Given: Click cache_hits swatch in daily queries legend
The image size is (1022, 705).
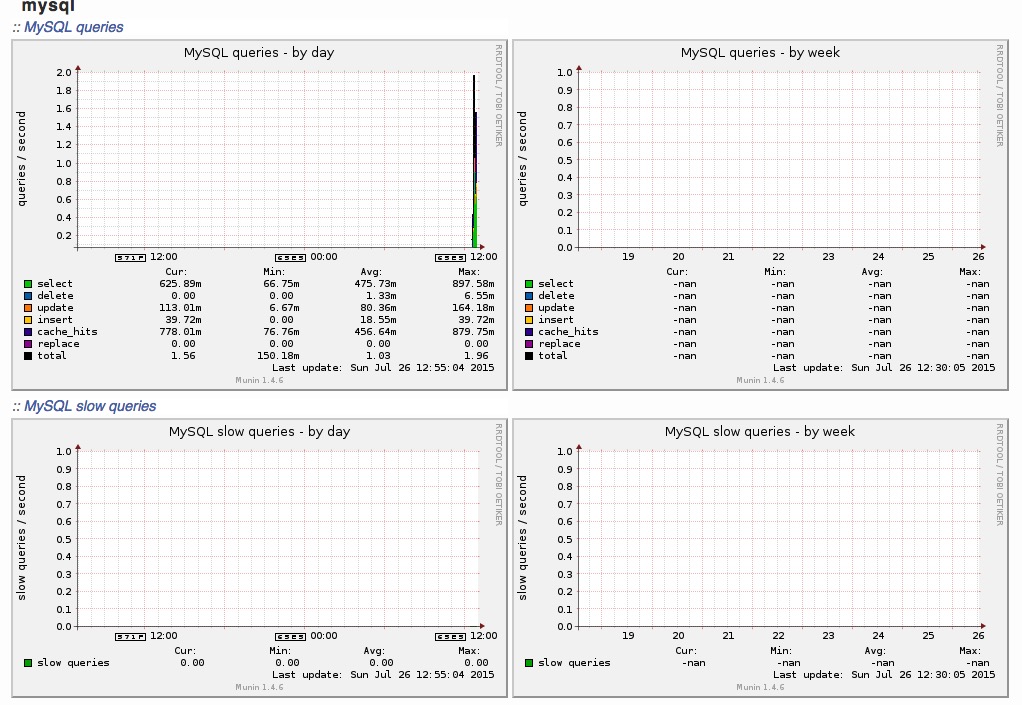Looking at the screenshot, I should point(28,332).
